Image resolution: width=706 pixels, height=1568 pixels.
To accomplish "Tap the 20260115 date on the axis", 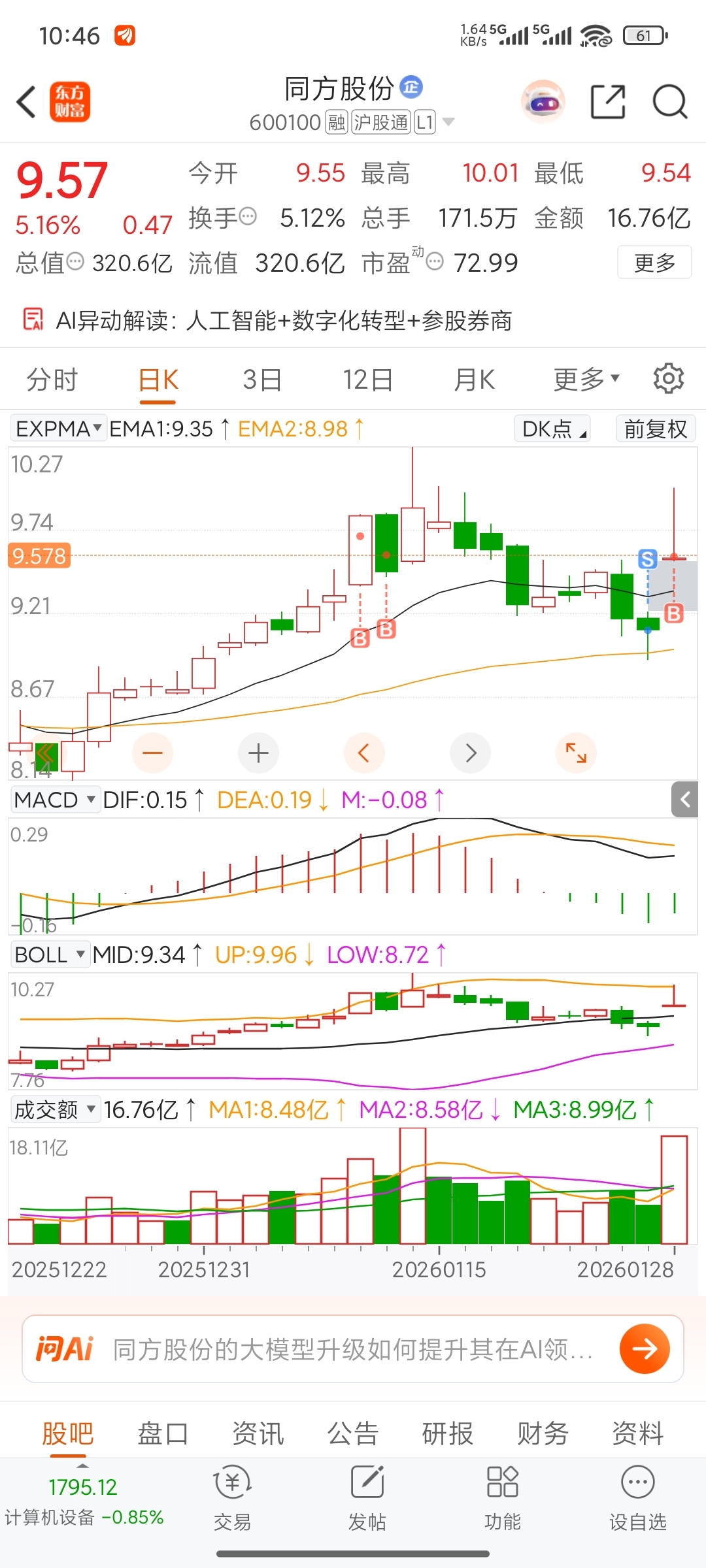I will pyautogui.click(x=439, y=1269).
